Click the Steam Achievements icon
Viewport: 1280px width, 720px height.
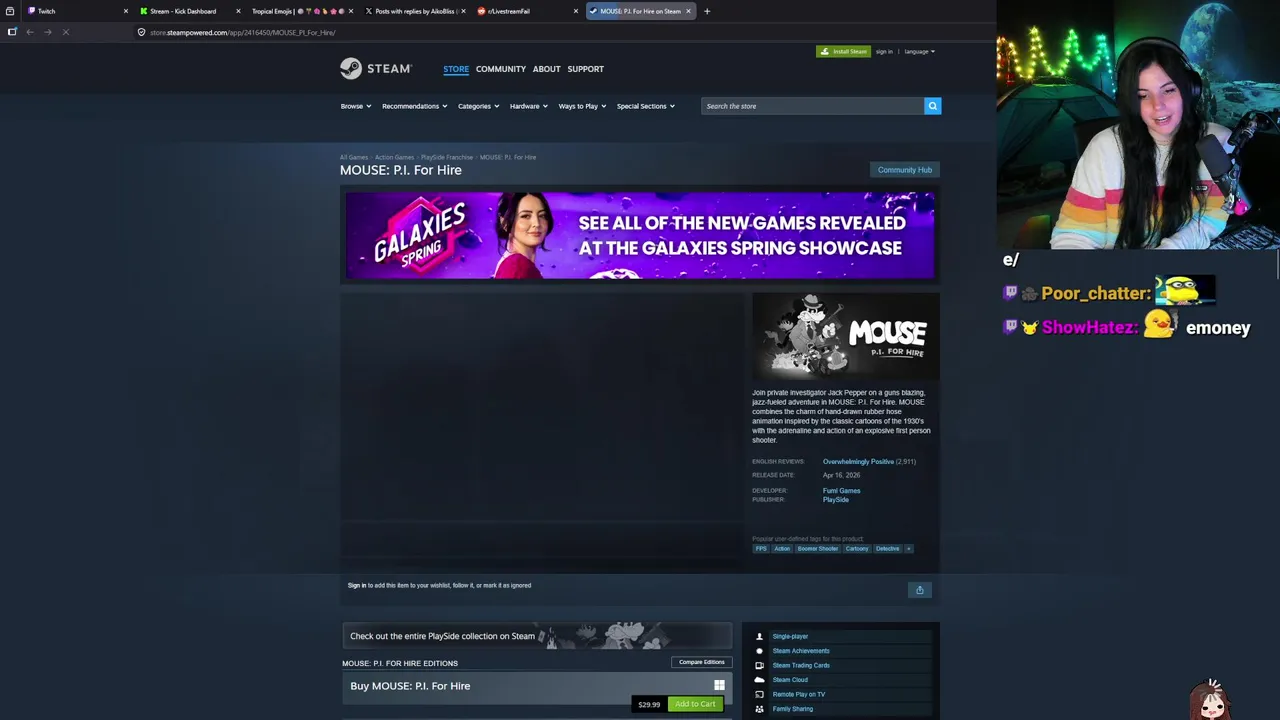(x=759, y=651)
